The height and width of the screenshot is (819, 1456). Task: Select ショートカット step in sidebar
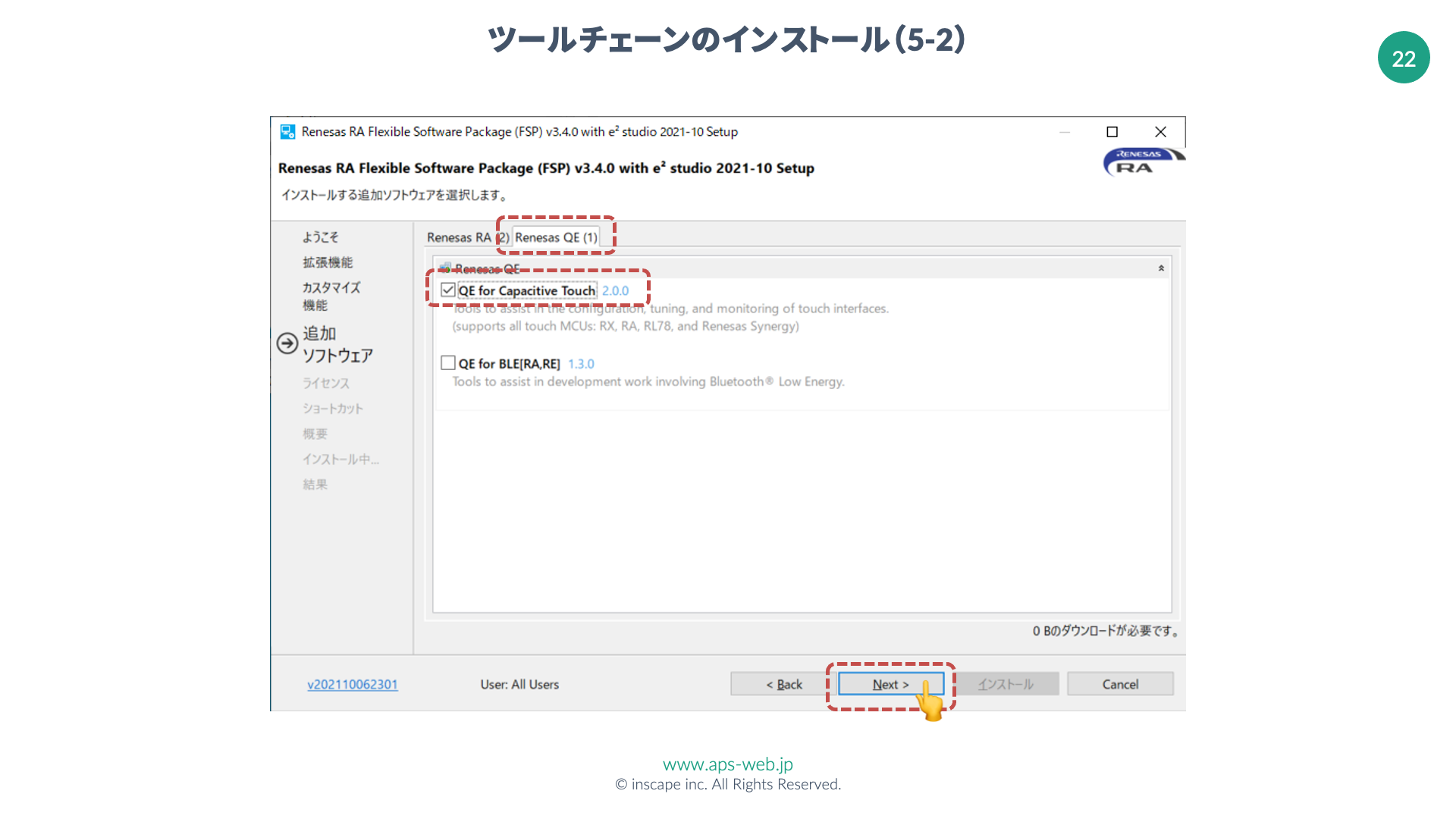tap(333, 409)
